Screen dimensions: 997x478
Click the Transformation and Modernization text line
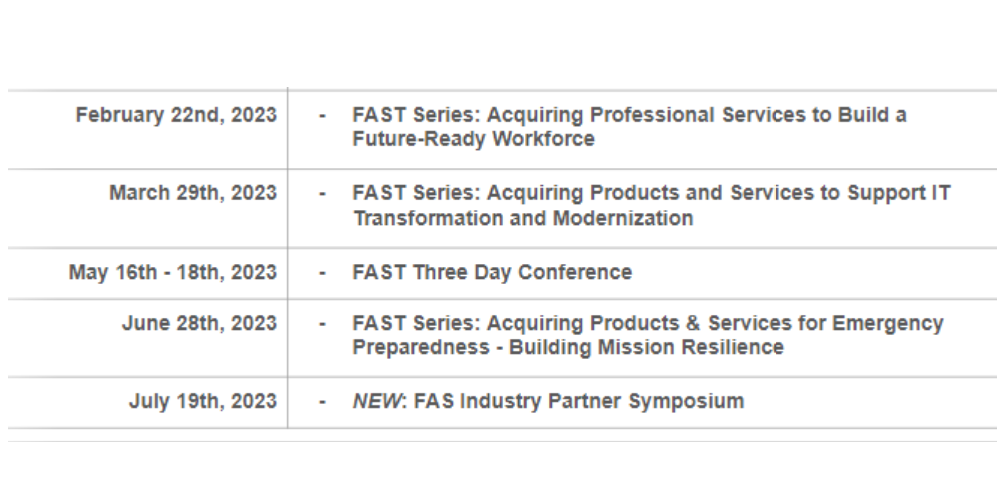pos(522,218)
